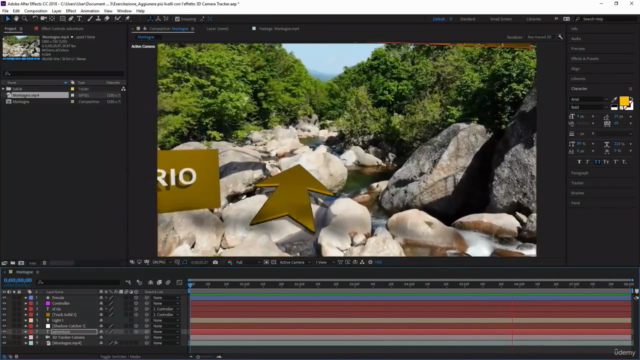Switch to Effect Controls adventure tab

(x=62, y=29)
